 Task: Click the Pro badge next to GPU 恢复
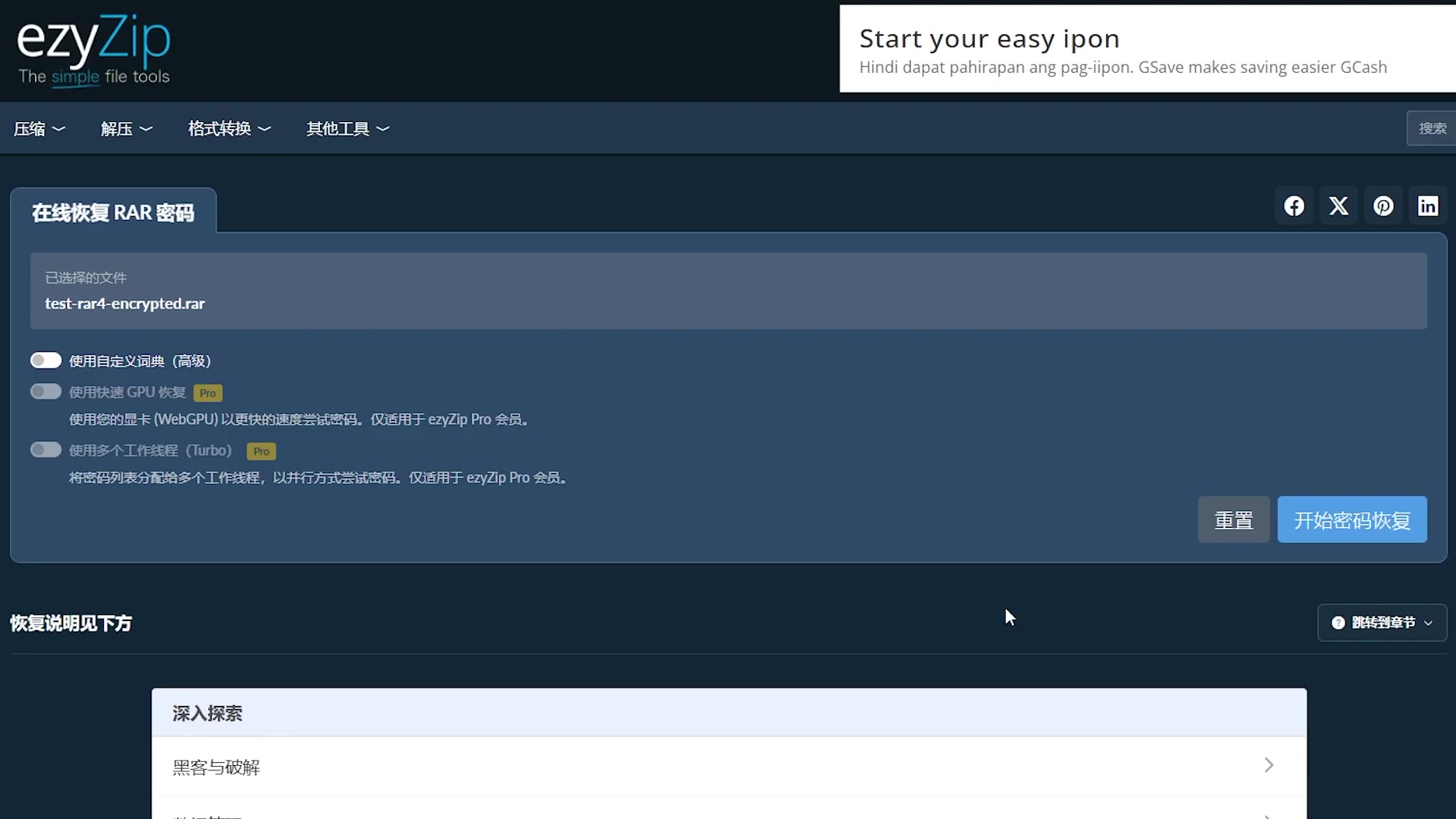point(208,393)
